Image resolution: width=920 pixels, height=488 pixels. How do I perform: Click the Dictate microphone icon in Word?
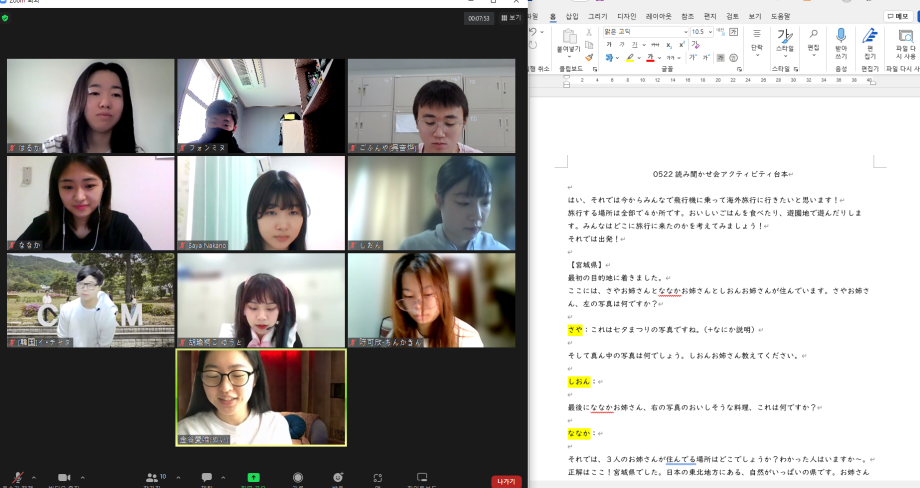[841, 38]
